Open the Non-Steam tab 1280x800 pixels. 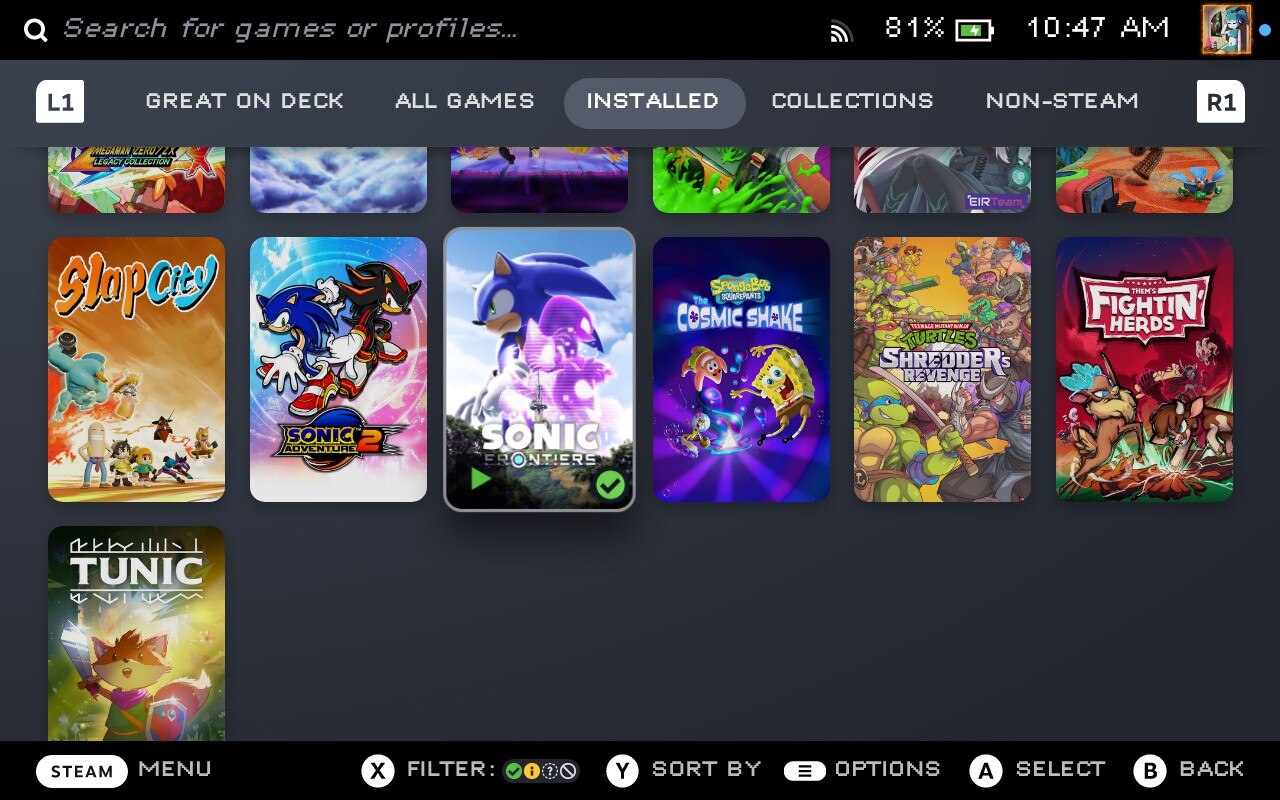coord(1062,101)
